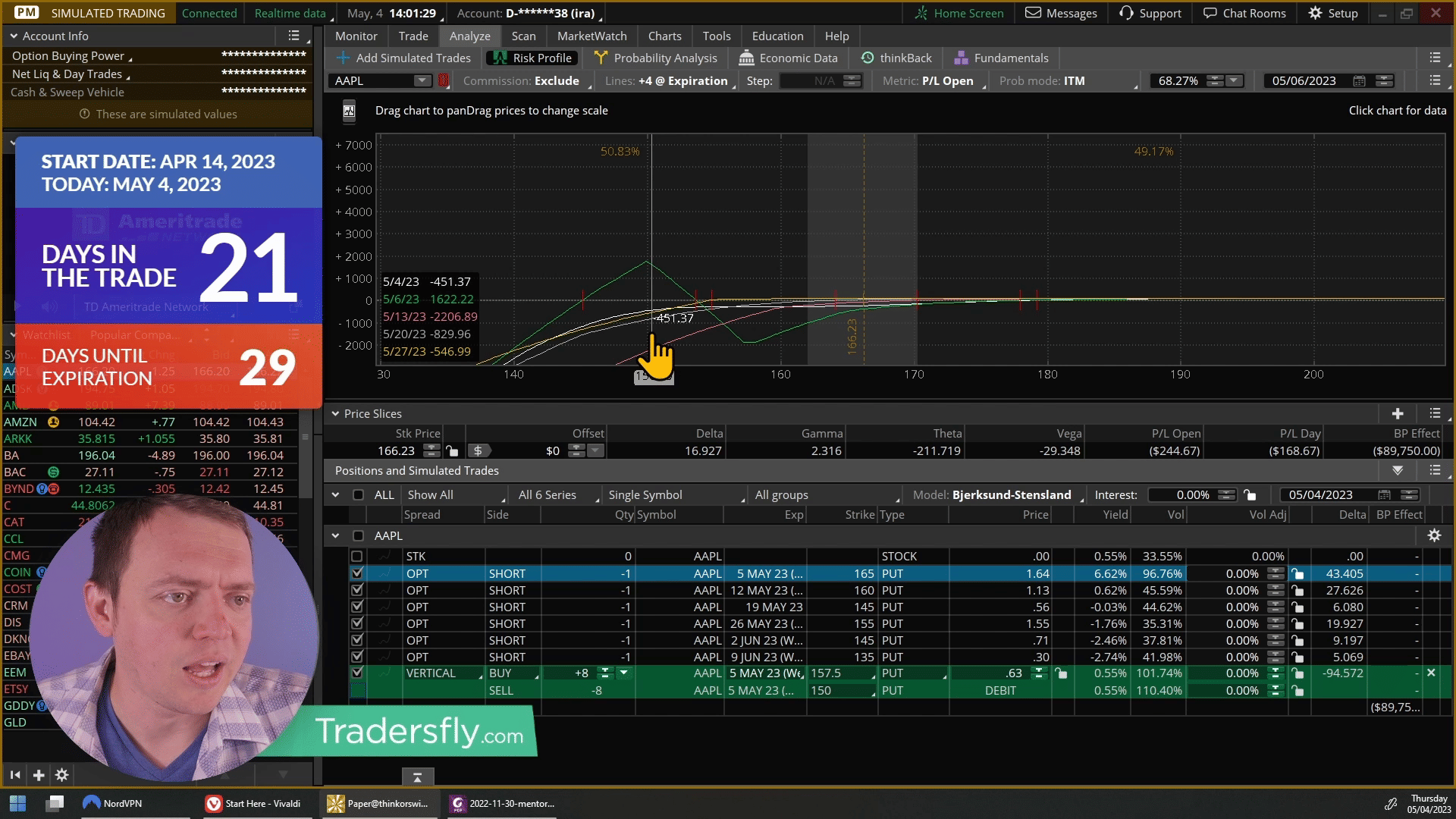
Task: Open Support headset link
Action: point(1150,13)
